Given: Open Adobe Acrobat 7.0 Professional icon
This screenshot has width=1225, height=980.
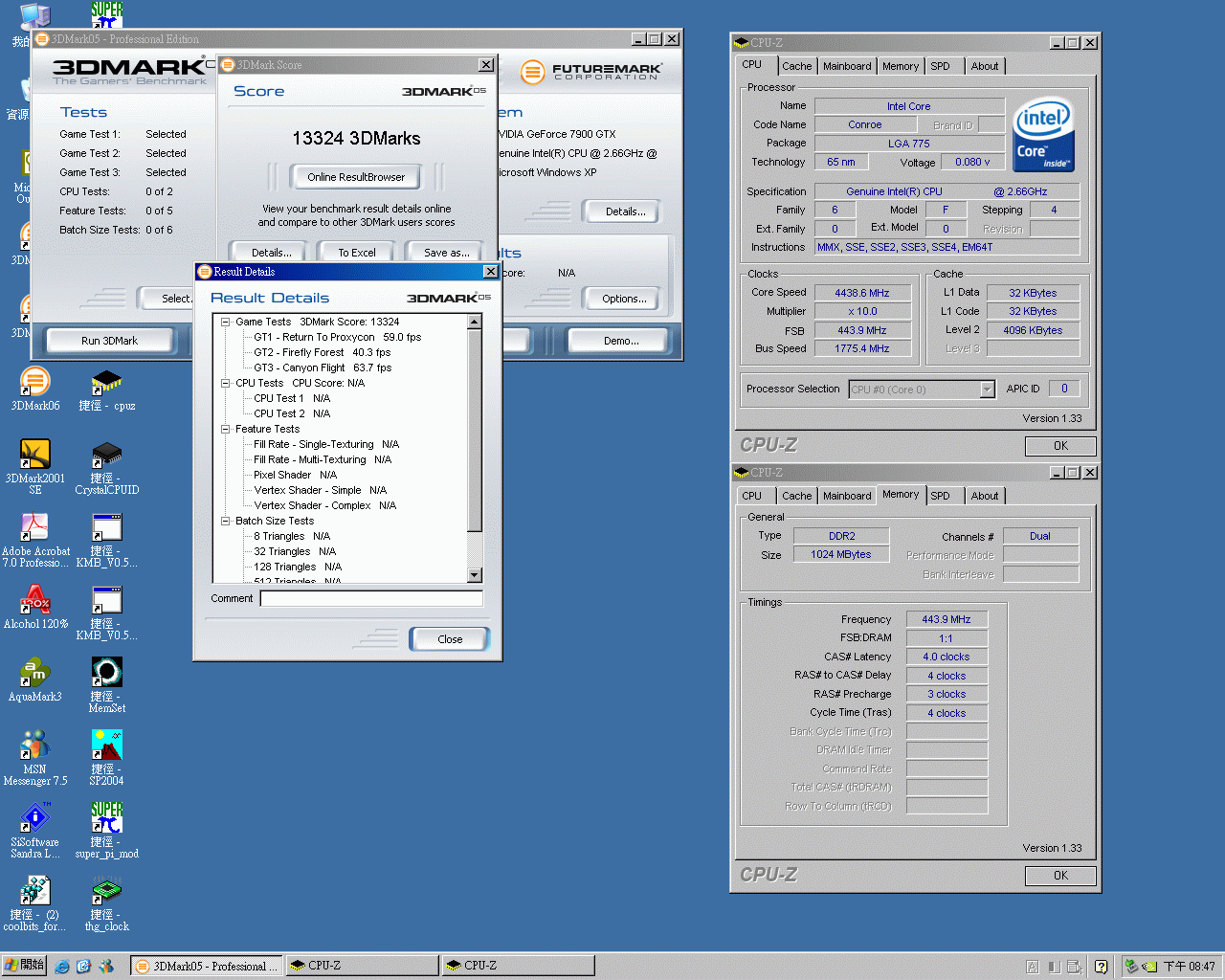Looking at the screenshot, I should point(35,527).
